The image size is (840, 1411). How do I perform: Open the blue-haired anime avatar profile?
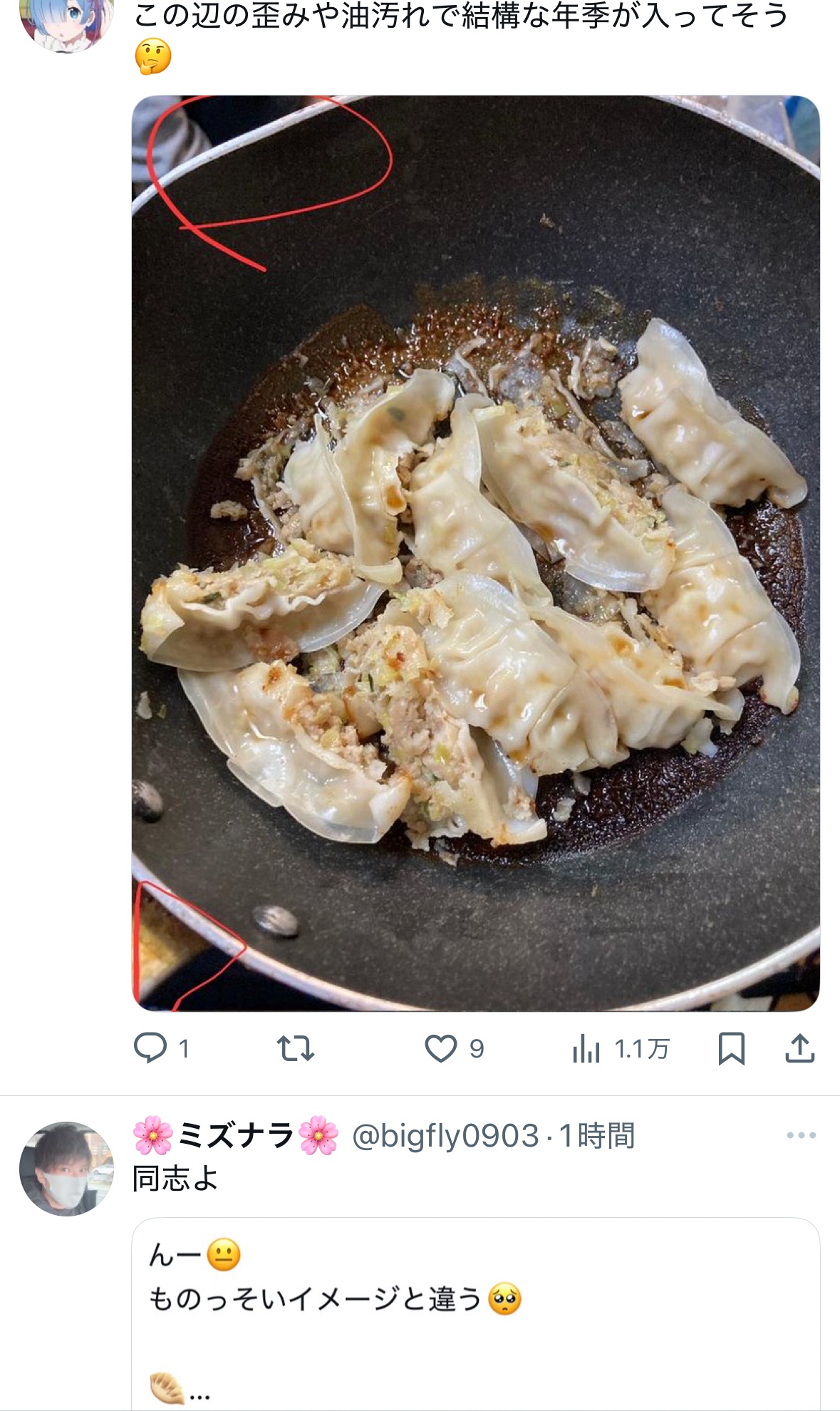[66, 21]
